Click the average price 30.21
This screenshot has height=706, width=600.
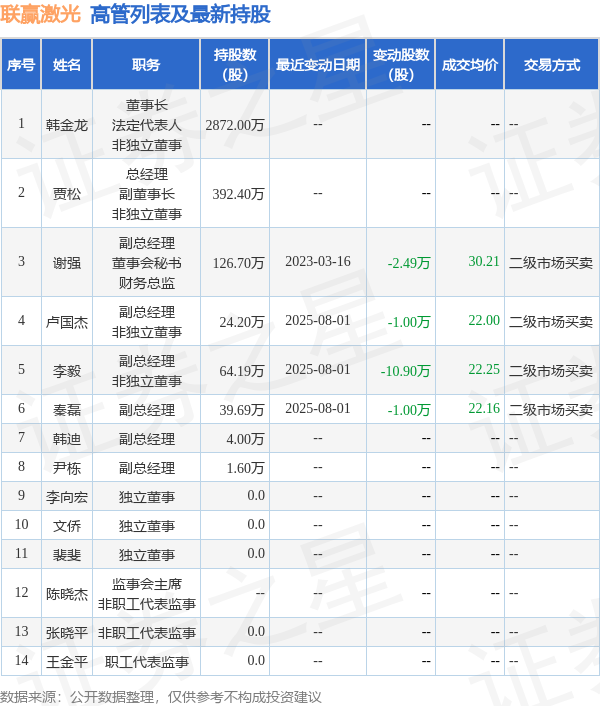pos(484,261)
